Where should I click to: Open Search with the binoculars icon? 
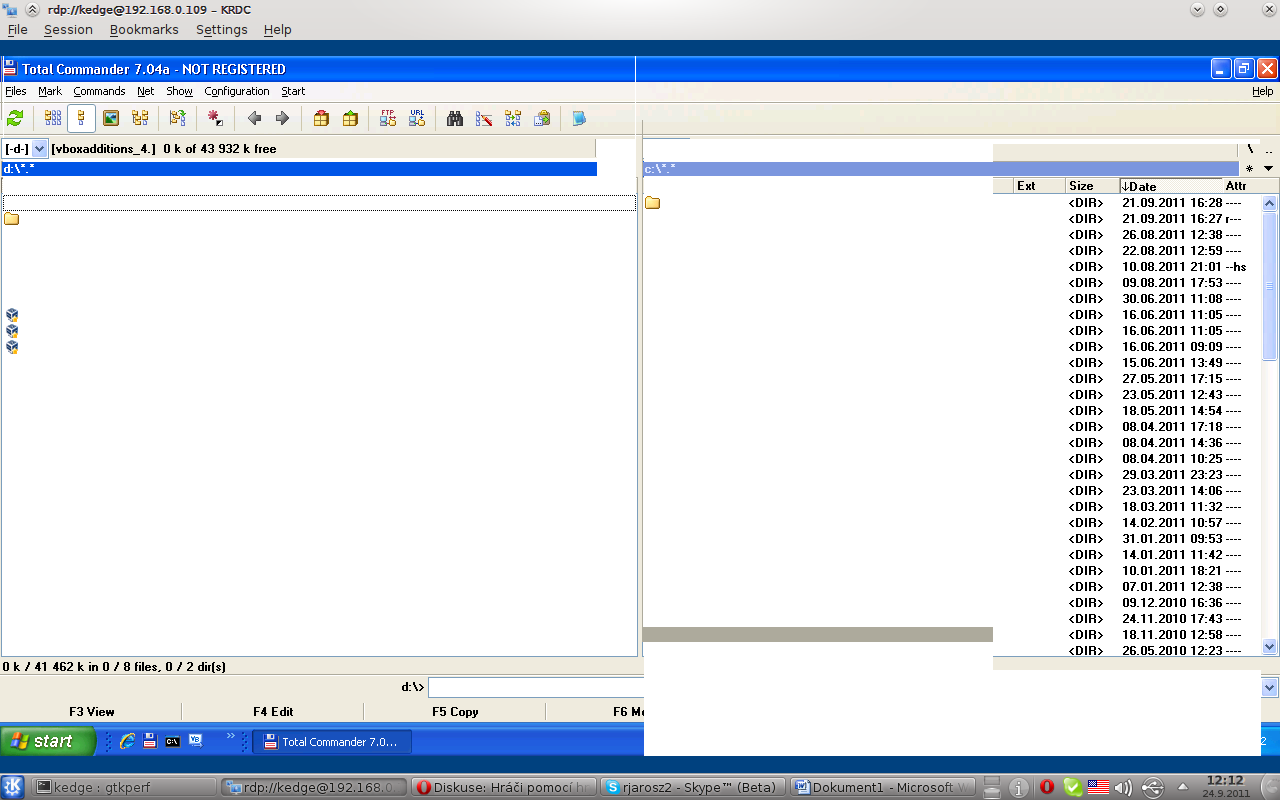pyautogui.click(x=455, y=118)
